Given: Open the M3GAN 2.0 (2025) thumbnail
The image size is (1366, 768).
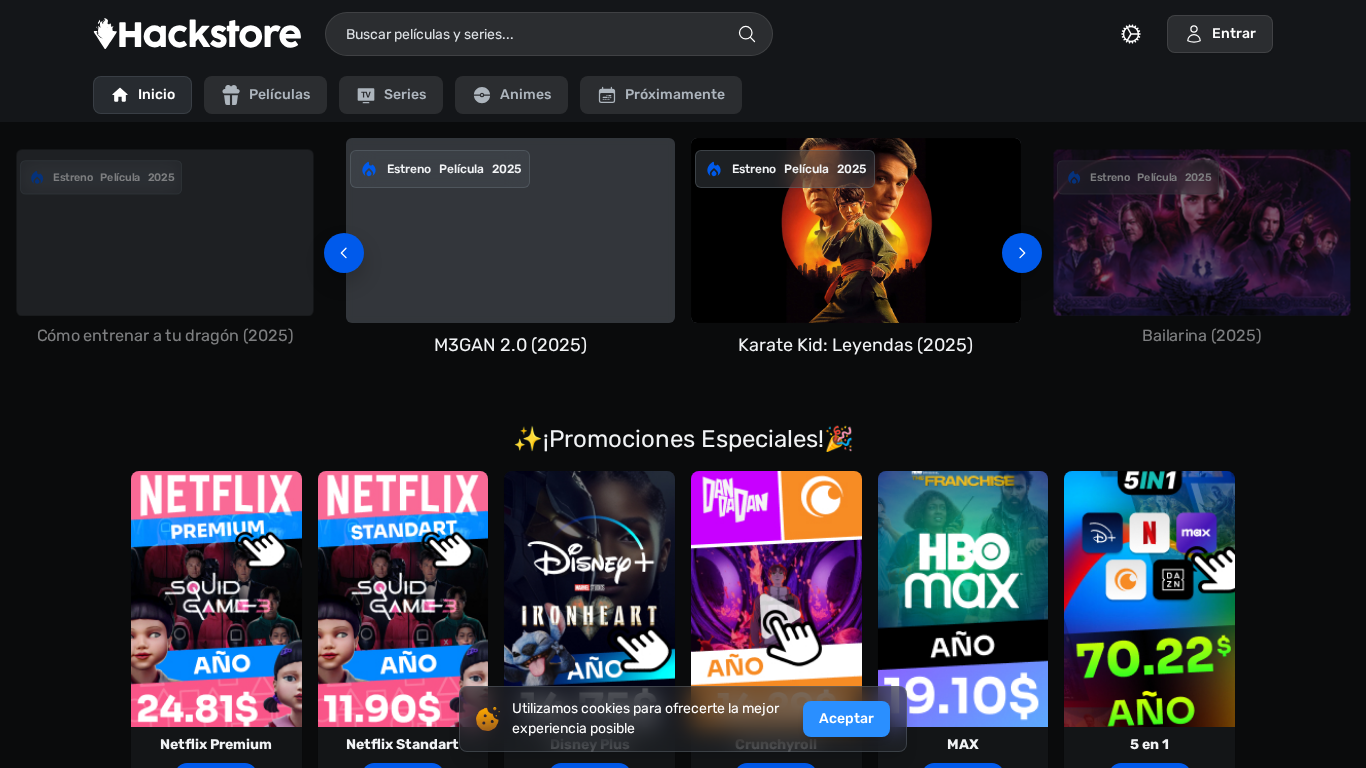Looking at the screenshot, I should [x=510, y=231].
